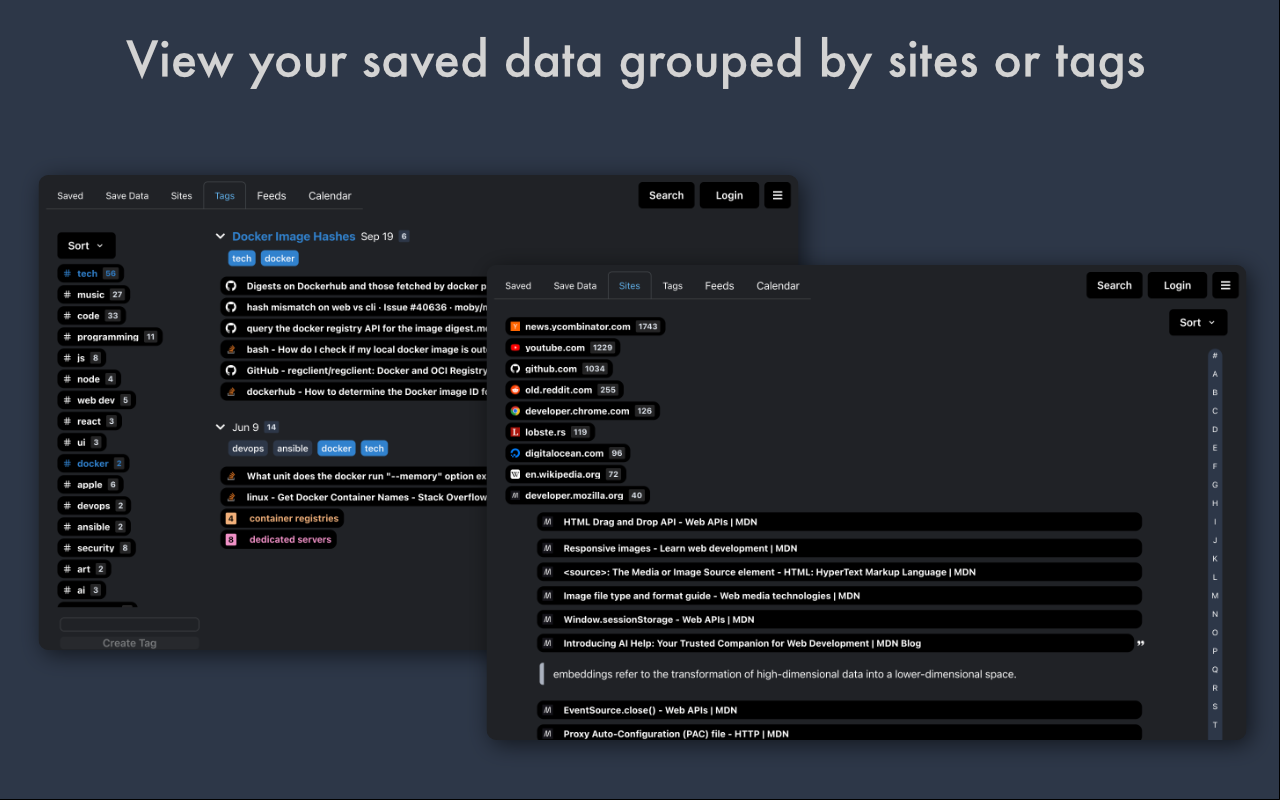Select the music tag in the sidebar
Screen dimensions: 1280x800
(x=94, y=294)
